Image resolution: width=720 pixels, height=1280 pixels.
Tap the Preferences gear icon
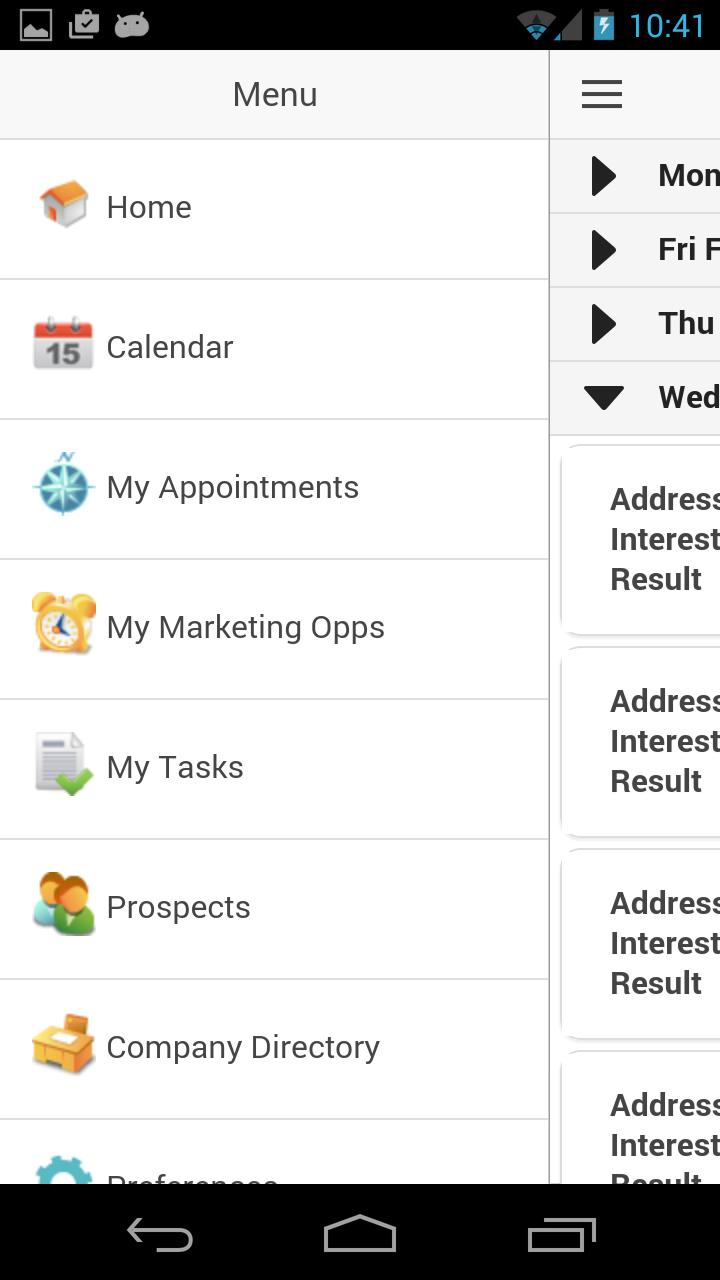coord(63,1170)
